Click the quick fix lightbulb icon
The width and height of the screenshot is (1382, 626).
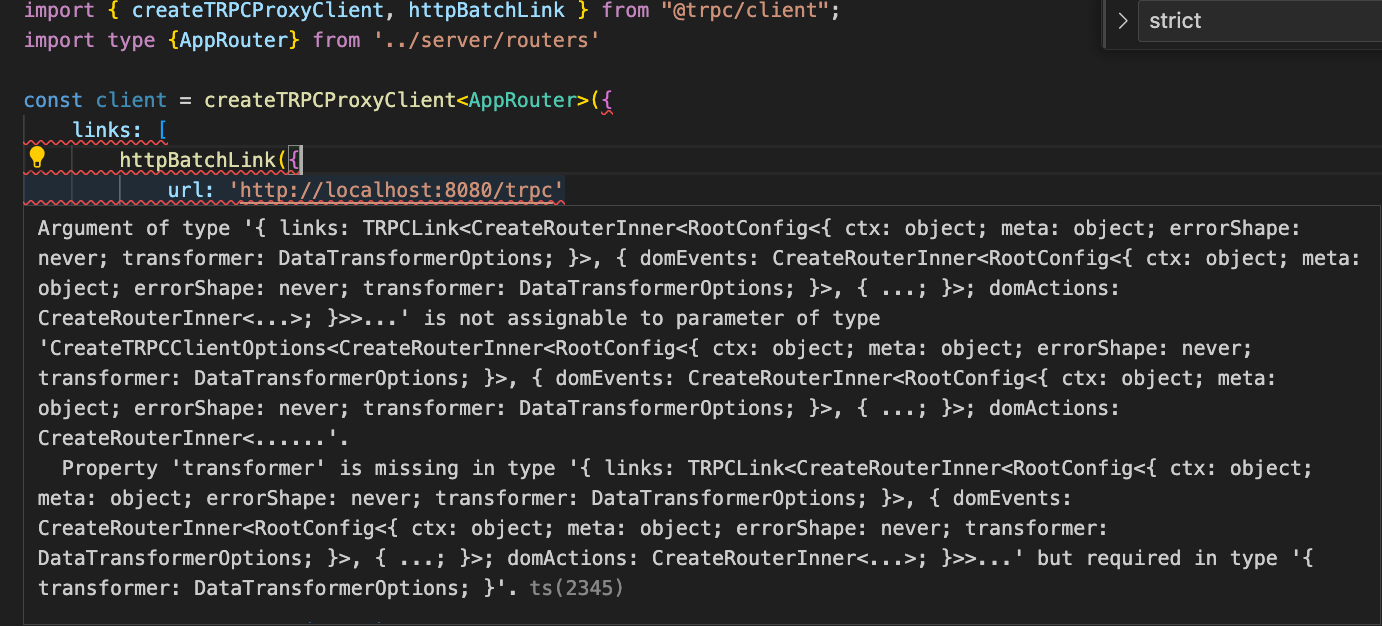click(x=38, y=159)
